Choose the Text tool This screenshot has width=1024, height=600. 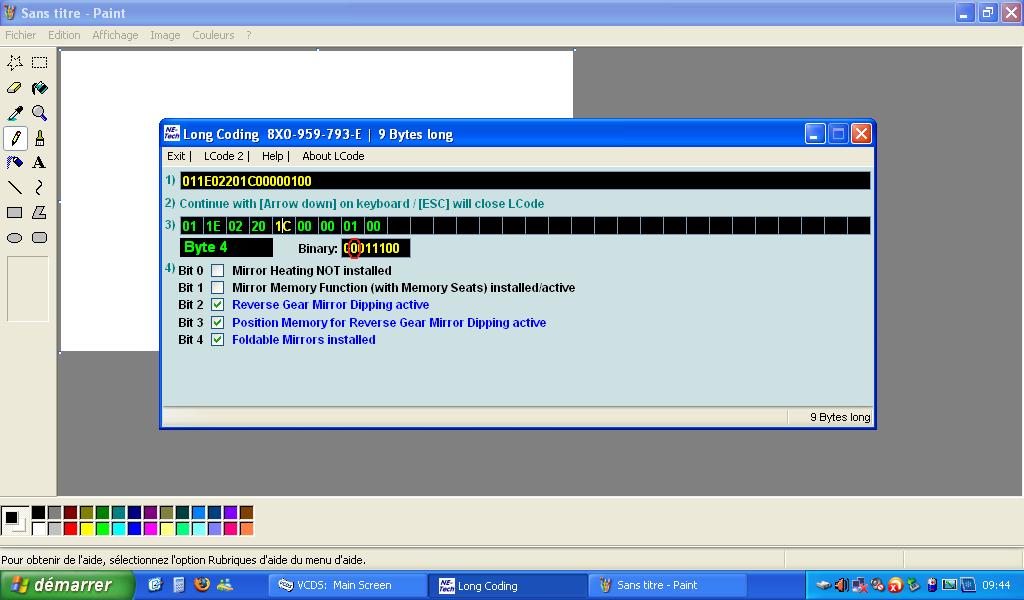pos(39,162)
